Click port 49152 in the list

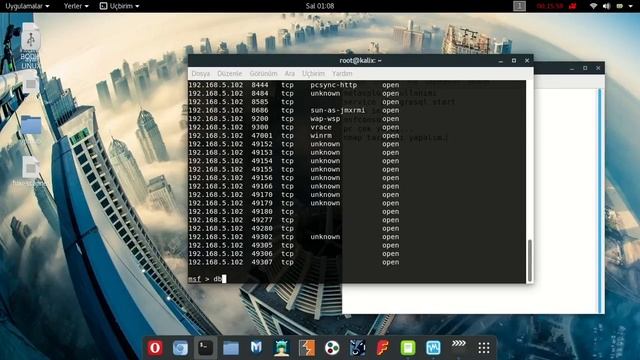click(x=262, y=144)
